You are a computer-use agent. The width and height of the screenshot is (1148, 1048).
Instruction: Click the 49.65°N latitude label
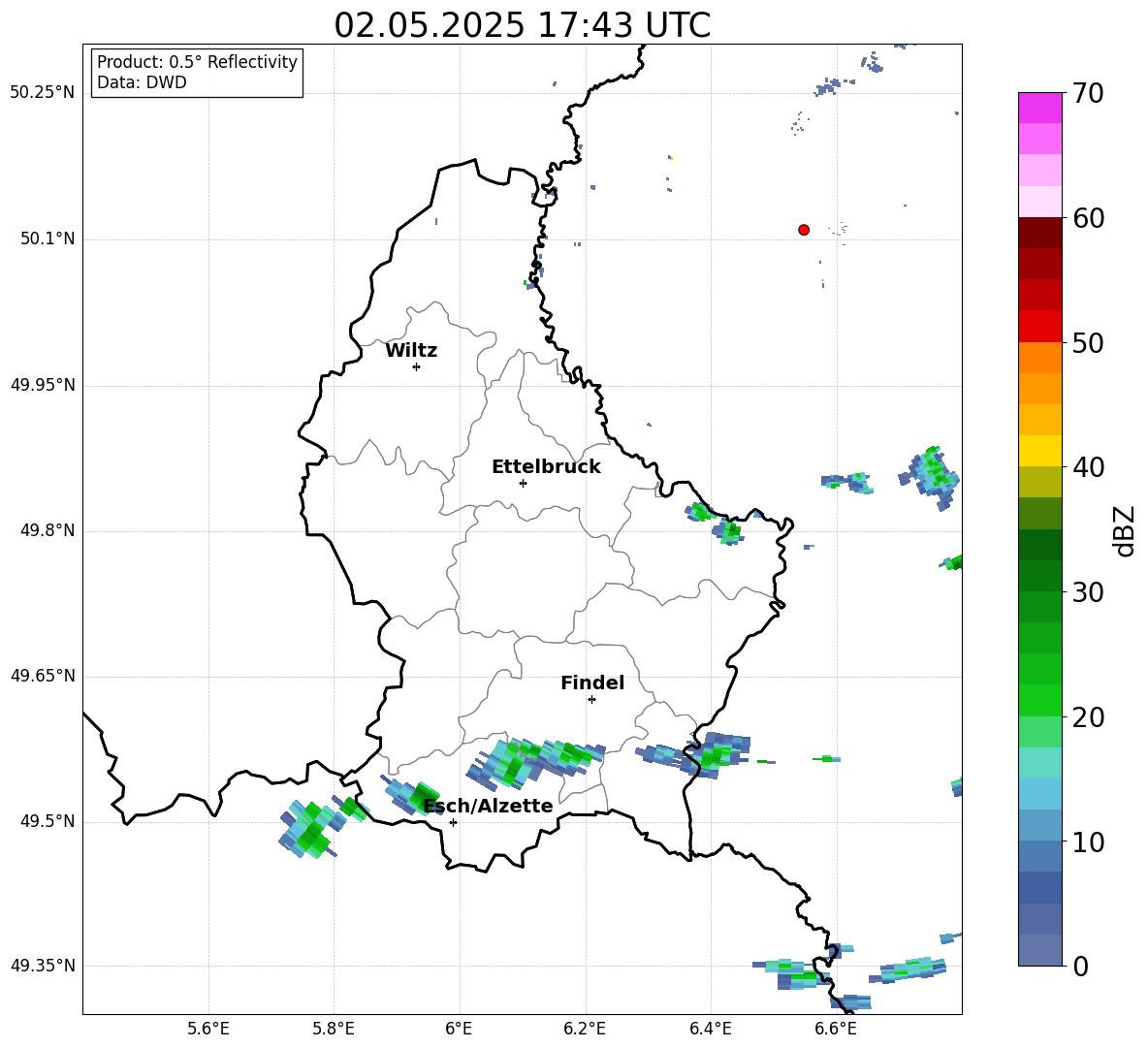pyautogui.click(x=43, y=676)
